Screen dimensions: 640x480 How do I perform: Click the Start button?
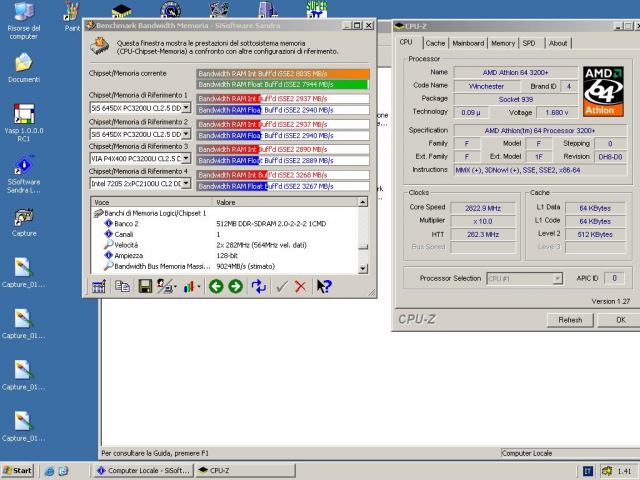pos(18,471)
